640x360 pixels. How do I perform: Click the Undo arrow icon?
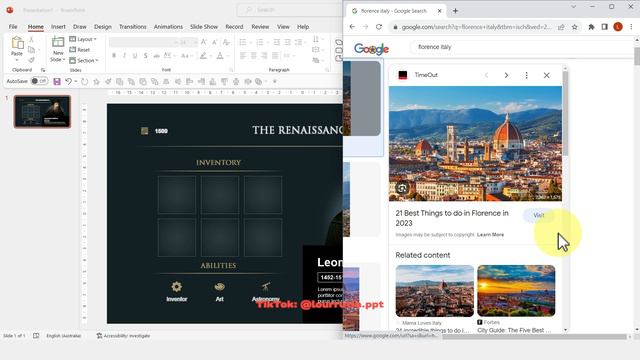[68, 82]
